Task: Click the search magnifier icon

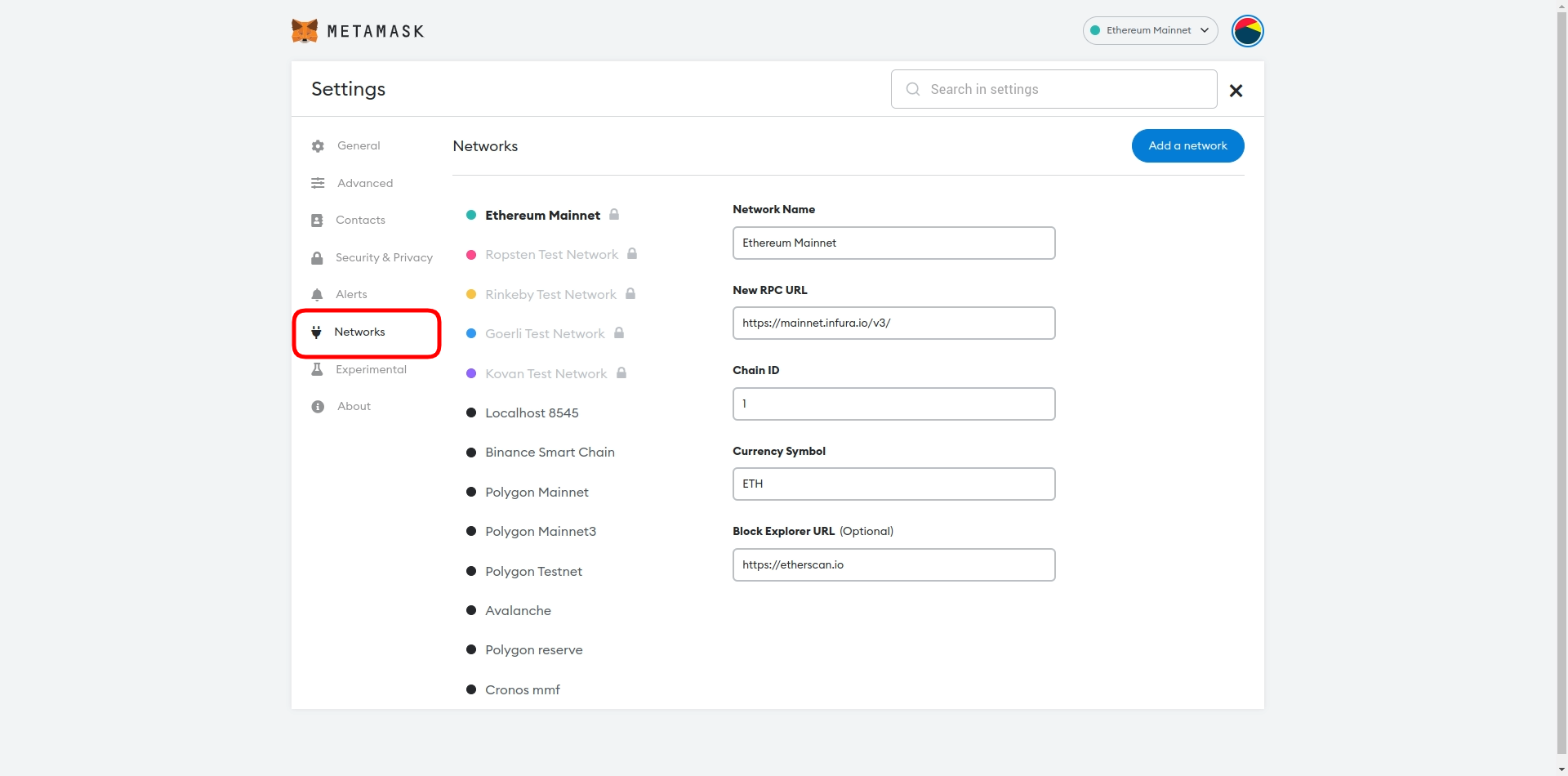Action: click(913, 89)
